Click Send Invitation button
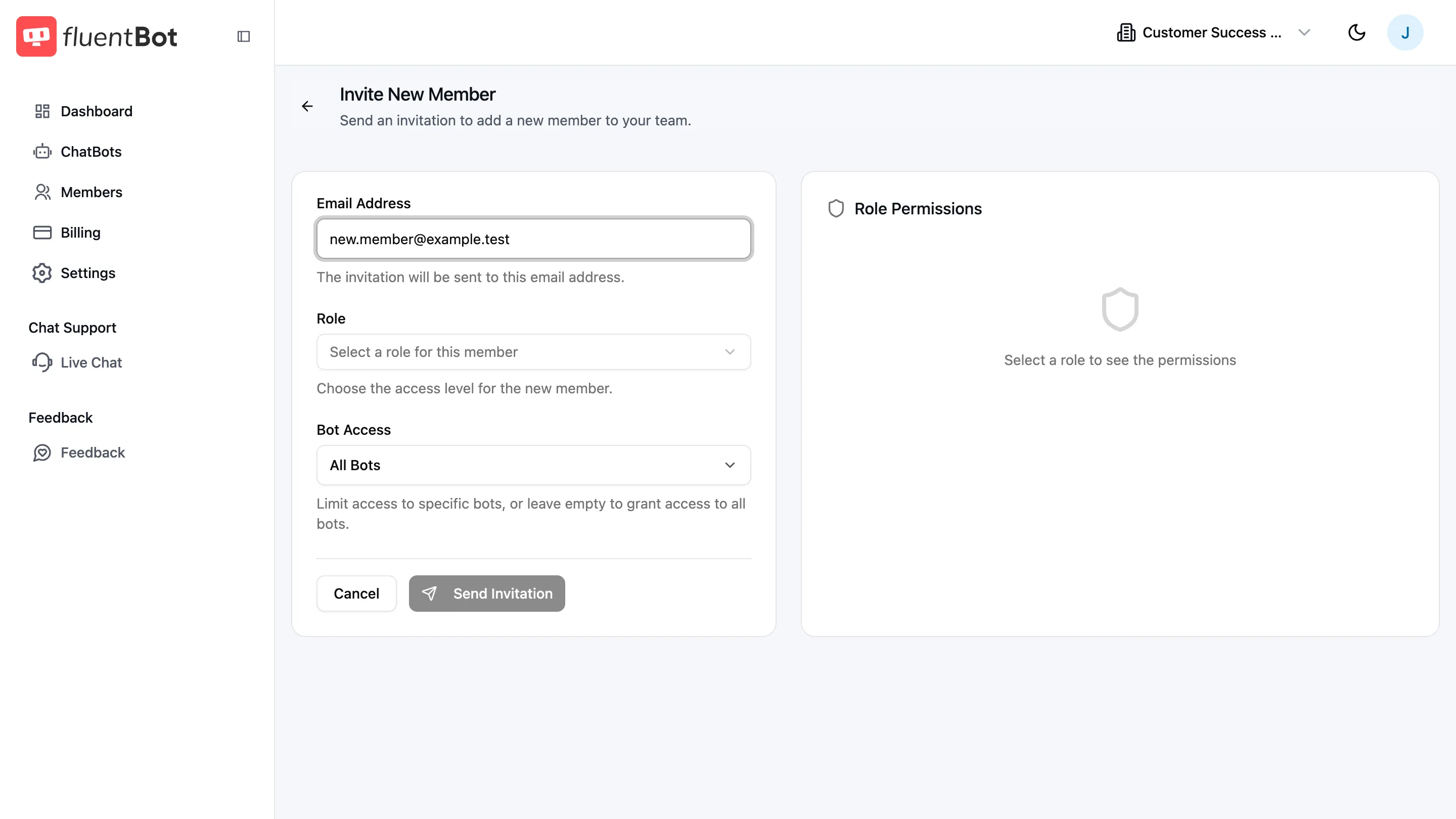The width and height of the screenshot is (1456, 819). pos(487,594)
